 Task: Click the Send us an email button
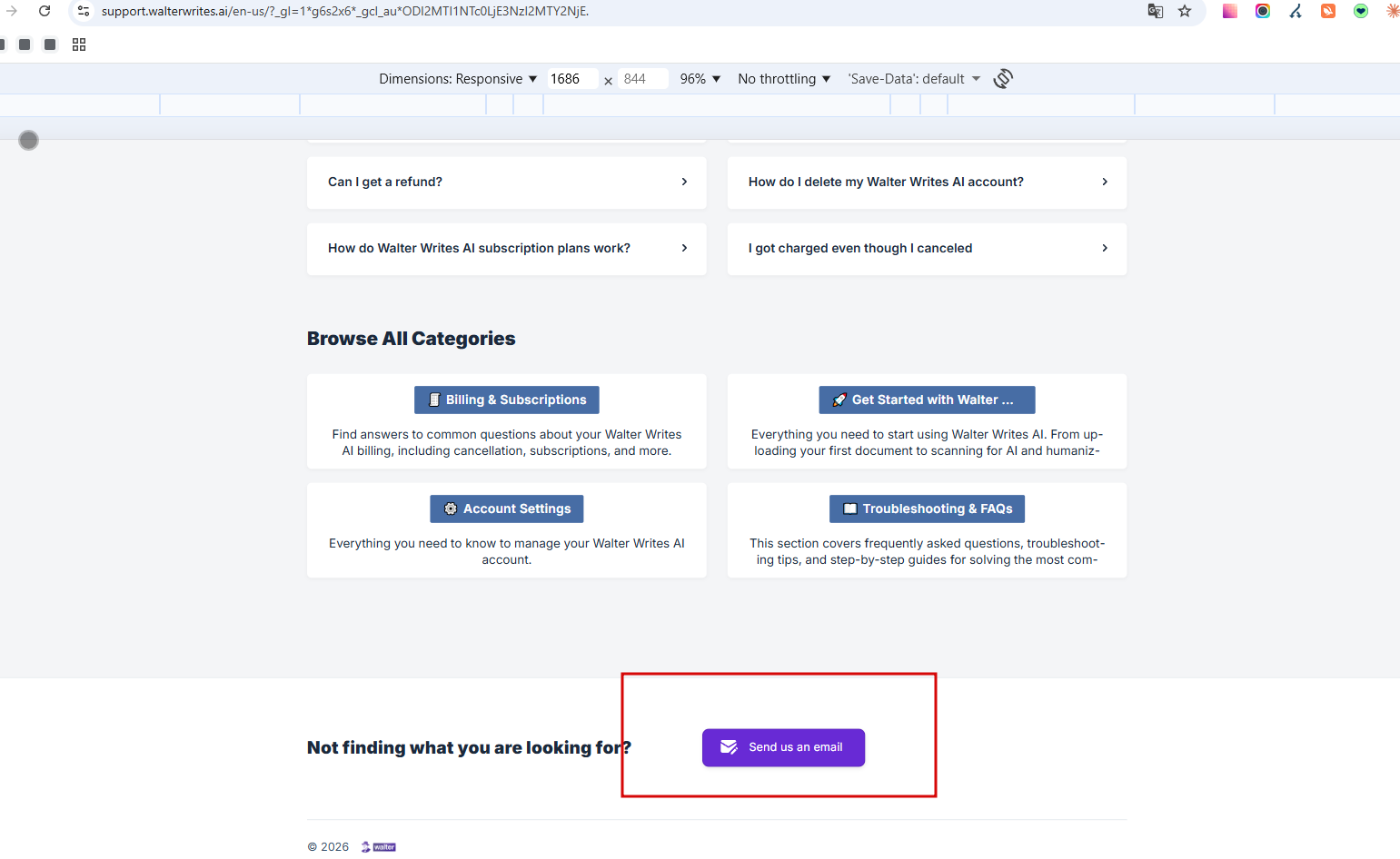click(x=783, y=747)
